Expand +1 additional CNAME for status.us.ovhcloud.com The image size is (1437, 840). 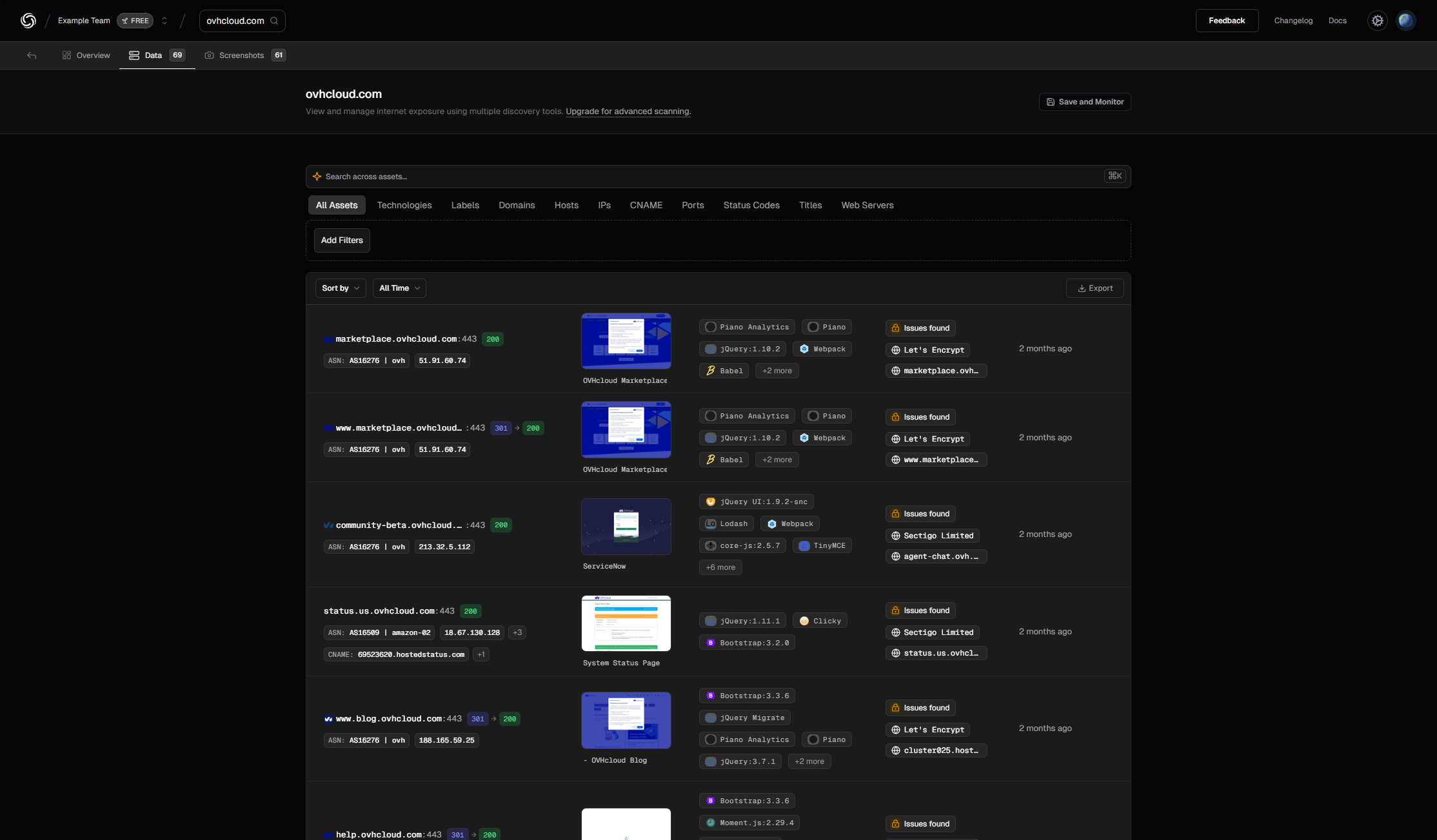[x=481, y=654]
